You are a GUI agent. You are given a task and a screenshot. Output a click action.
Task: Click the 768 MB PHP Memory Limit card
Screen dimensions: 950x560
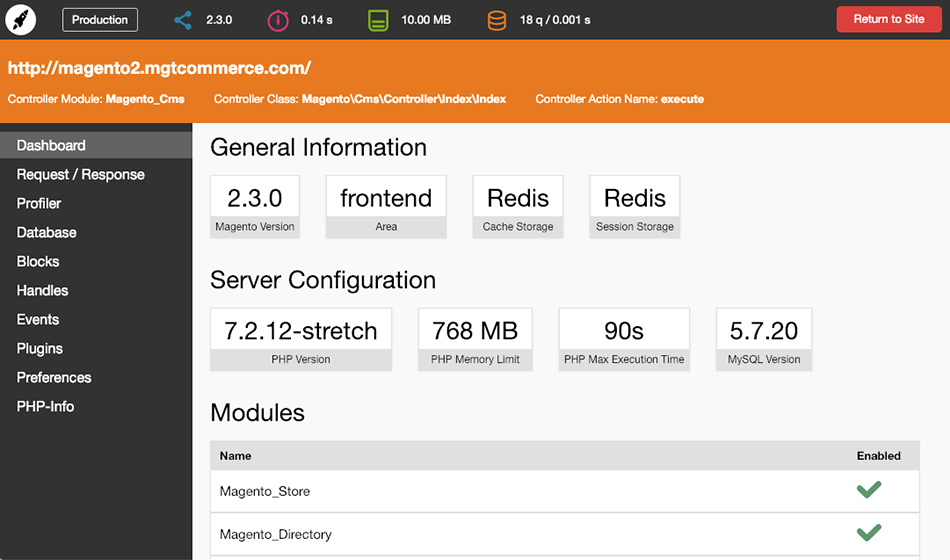(x=475, y=339)
